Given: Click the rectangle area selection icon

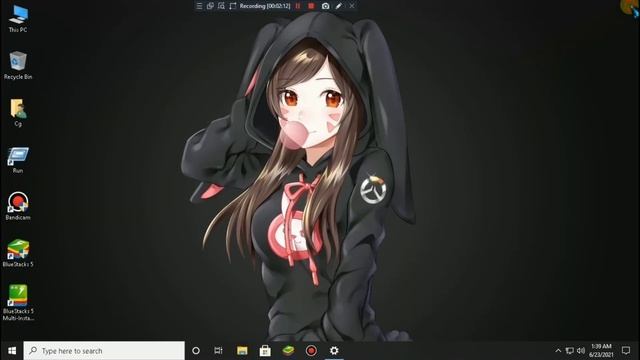Looking at the screenshot, I should pos(233,6).
